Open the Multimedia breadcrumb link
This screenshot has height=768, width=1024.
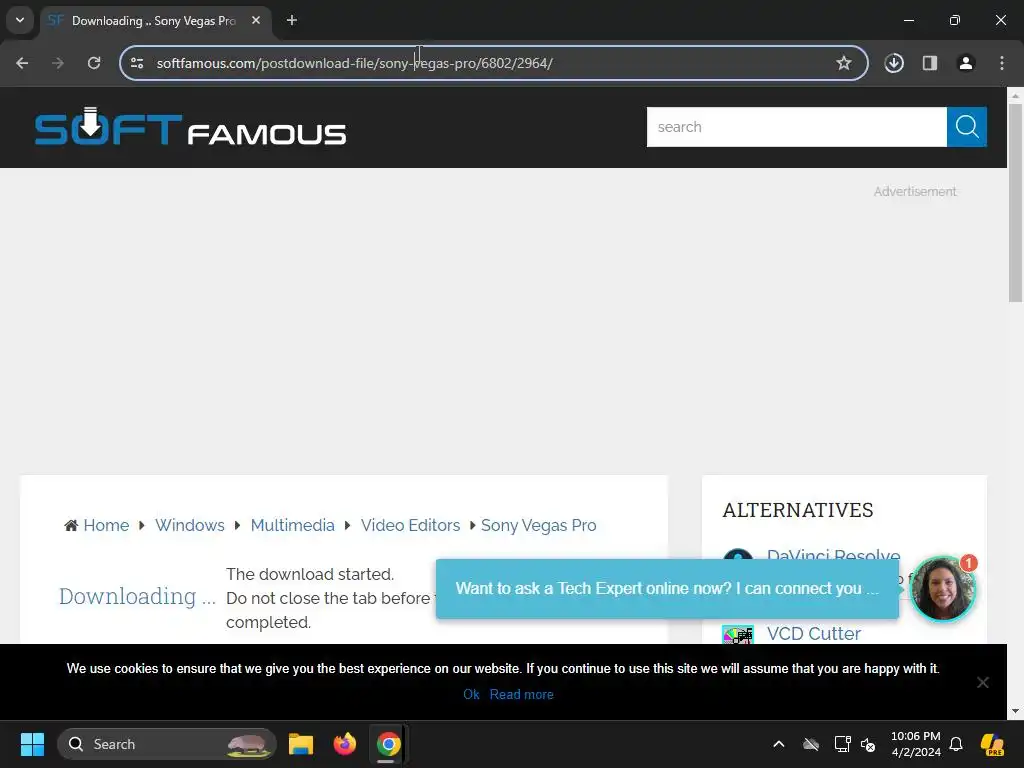[x=293, y=525]
